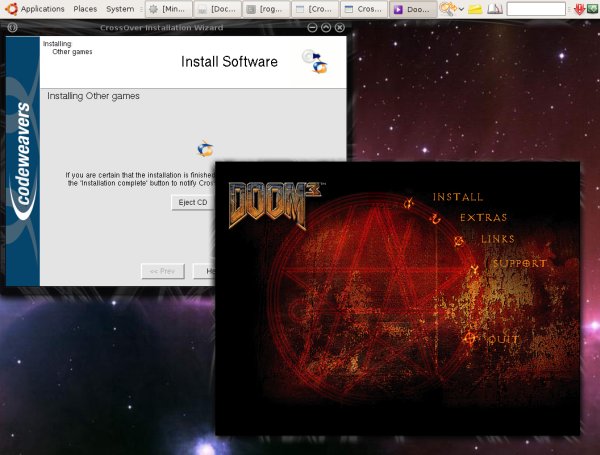Click the Eject CD button

pos(192,202)
